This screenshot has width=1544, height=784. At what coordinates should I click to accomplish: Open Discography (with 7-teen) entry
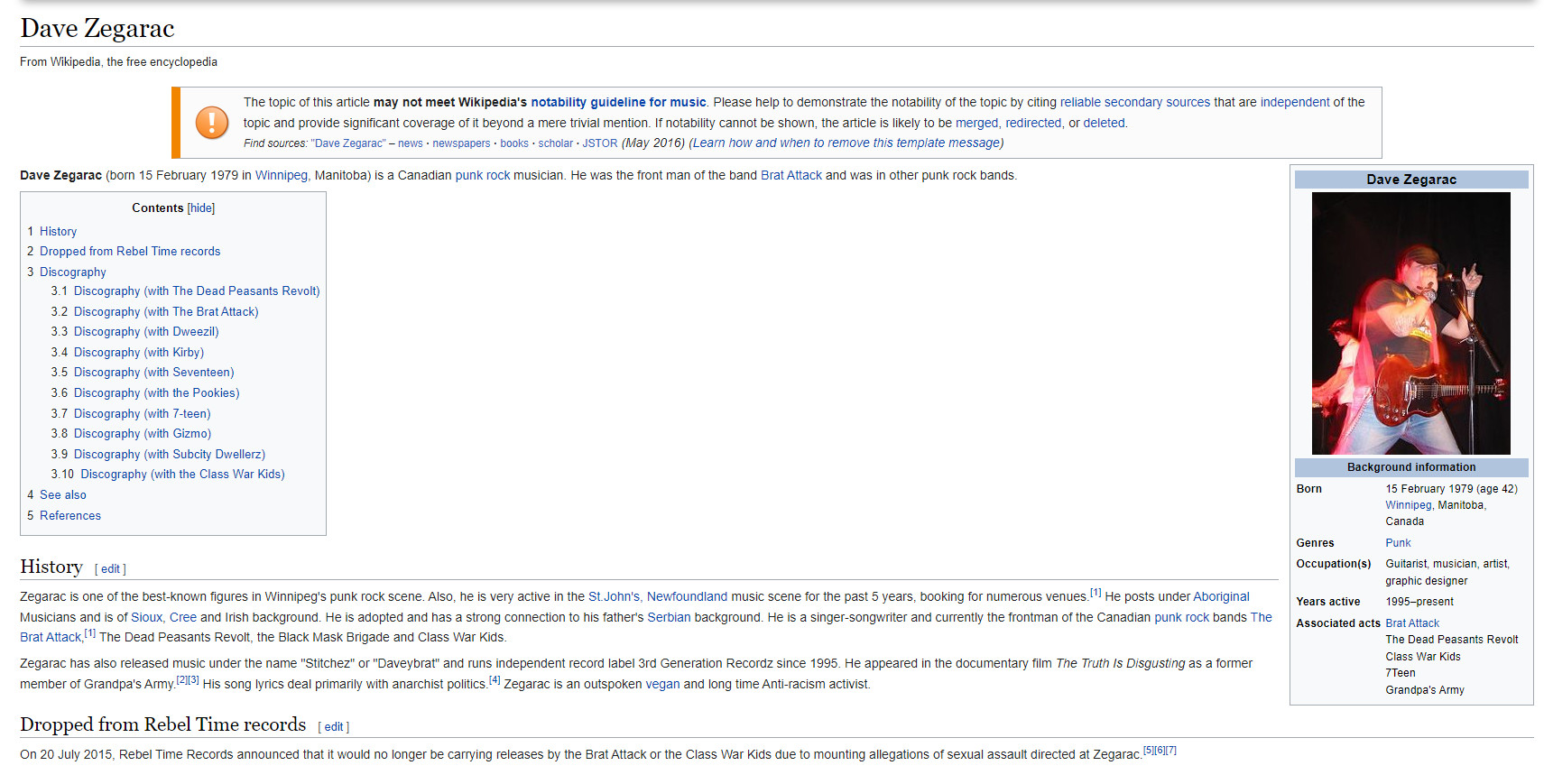point(143,414)
